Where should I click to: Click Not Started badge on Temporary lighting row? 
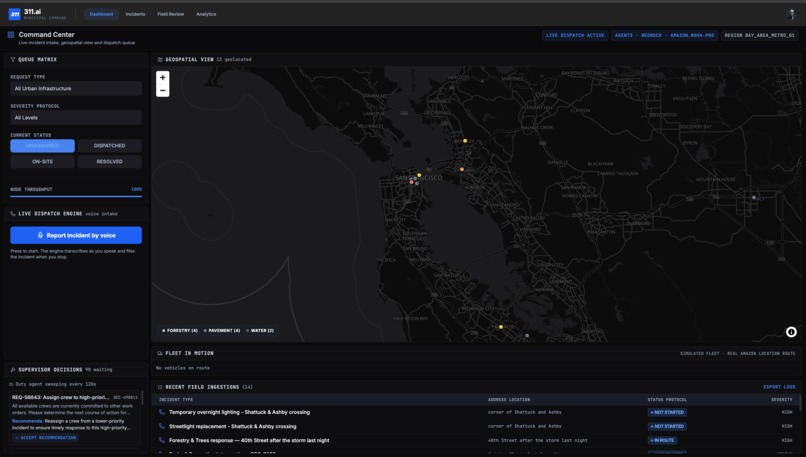[667, 412]
